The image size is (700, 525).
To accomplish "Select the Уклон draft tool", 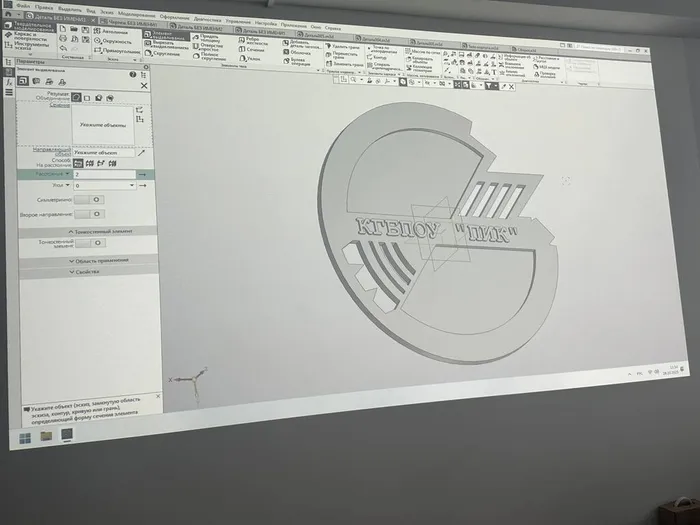I will (250, 58).
